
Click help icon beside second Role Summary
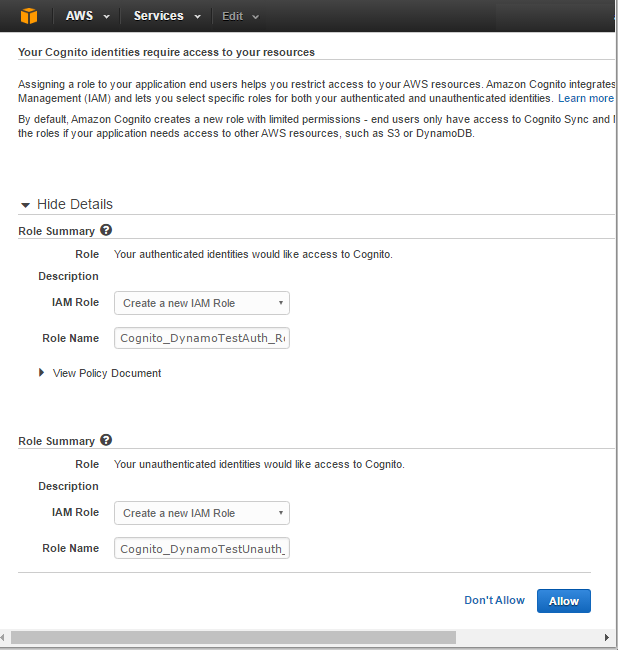(106, 440)
